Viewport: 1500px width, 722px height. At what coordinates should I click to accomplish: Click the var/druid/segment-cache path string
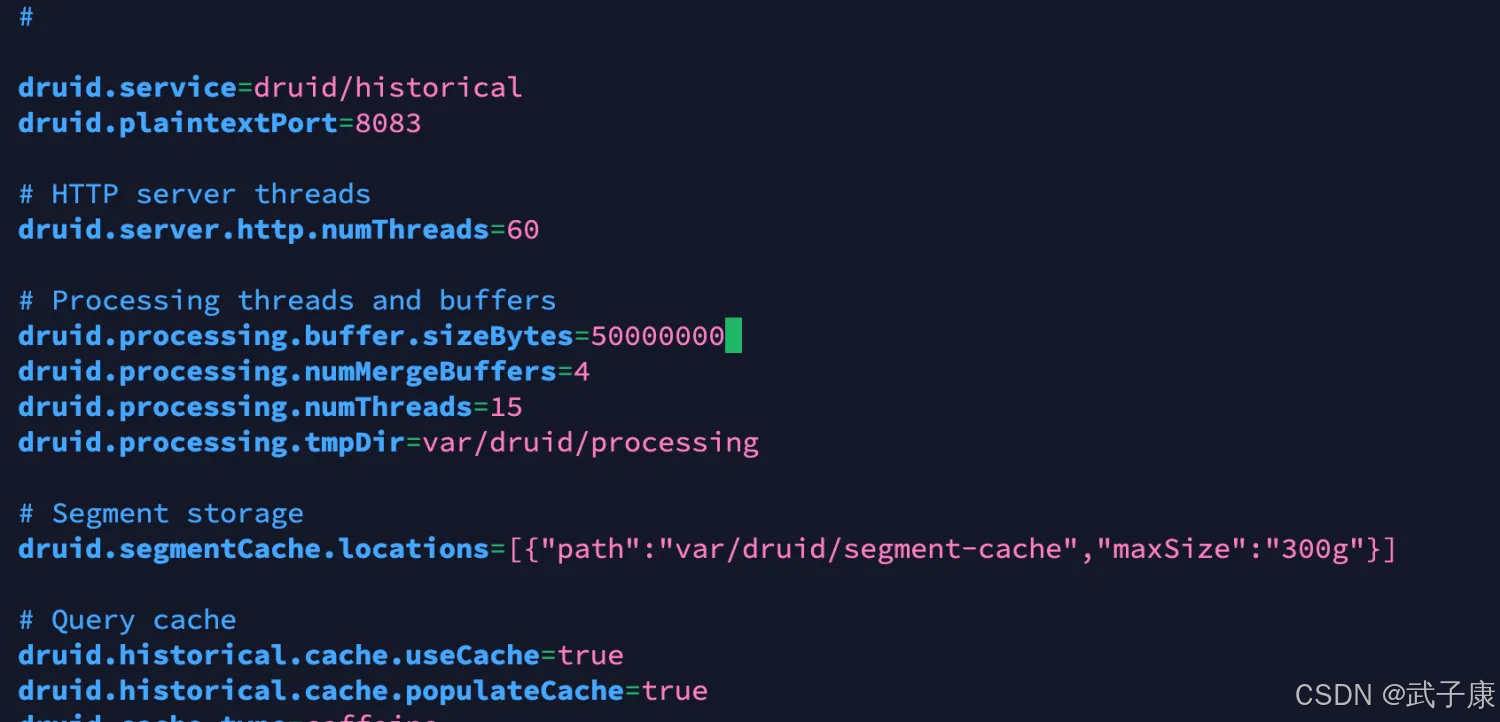tap(868, 549)
